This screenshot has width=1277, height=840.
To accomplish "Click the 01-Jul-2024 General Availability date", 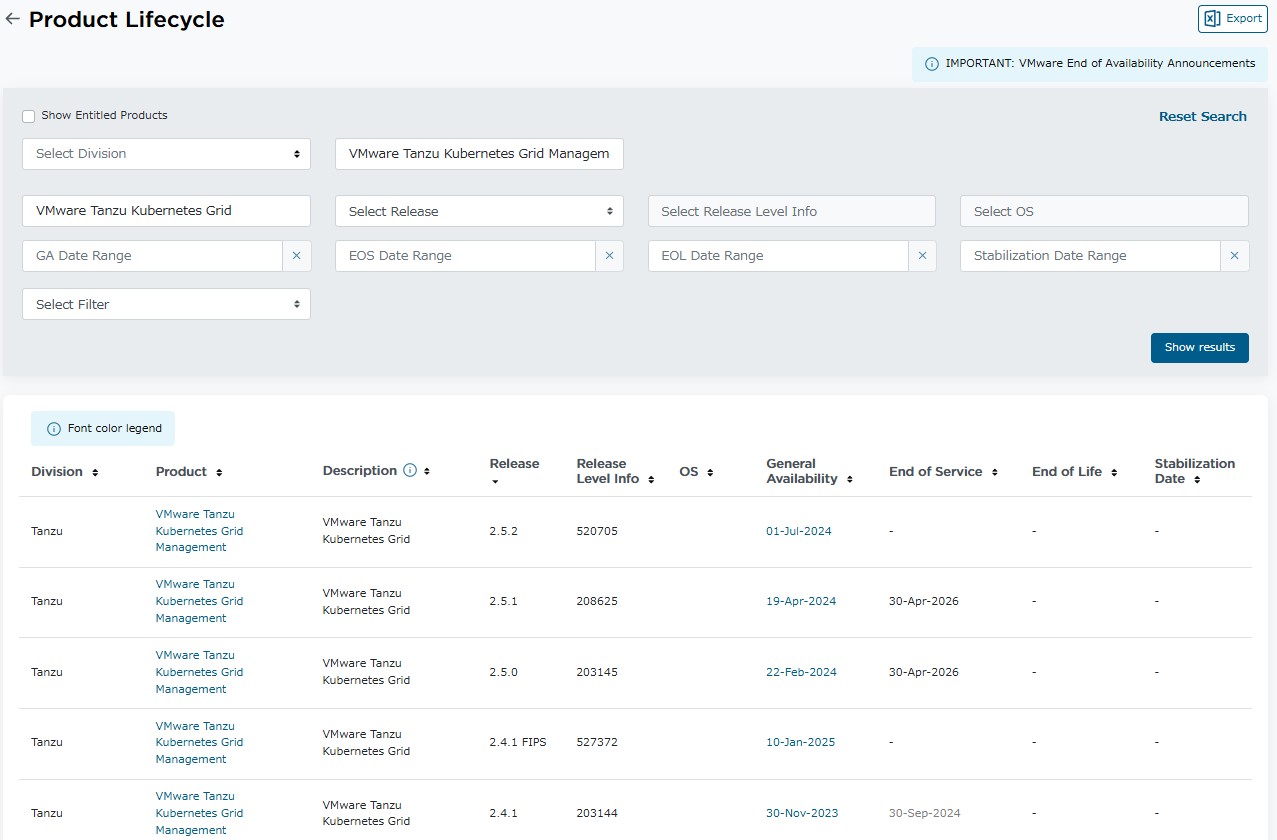I will point(799,531).
